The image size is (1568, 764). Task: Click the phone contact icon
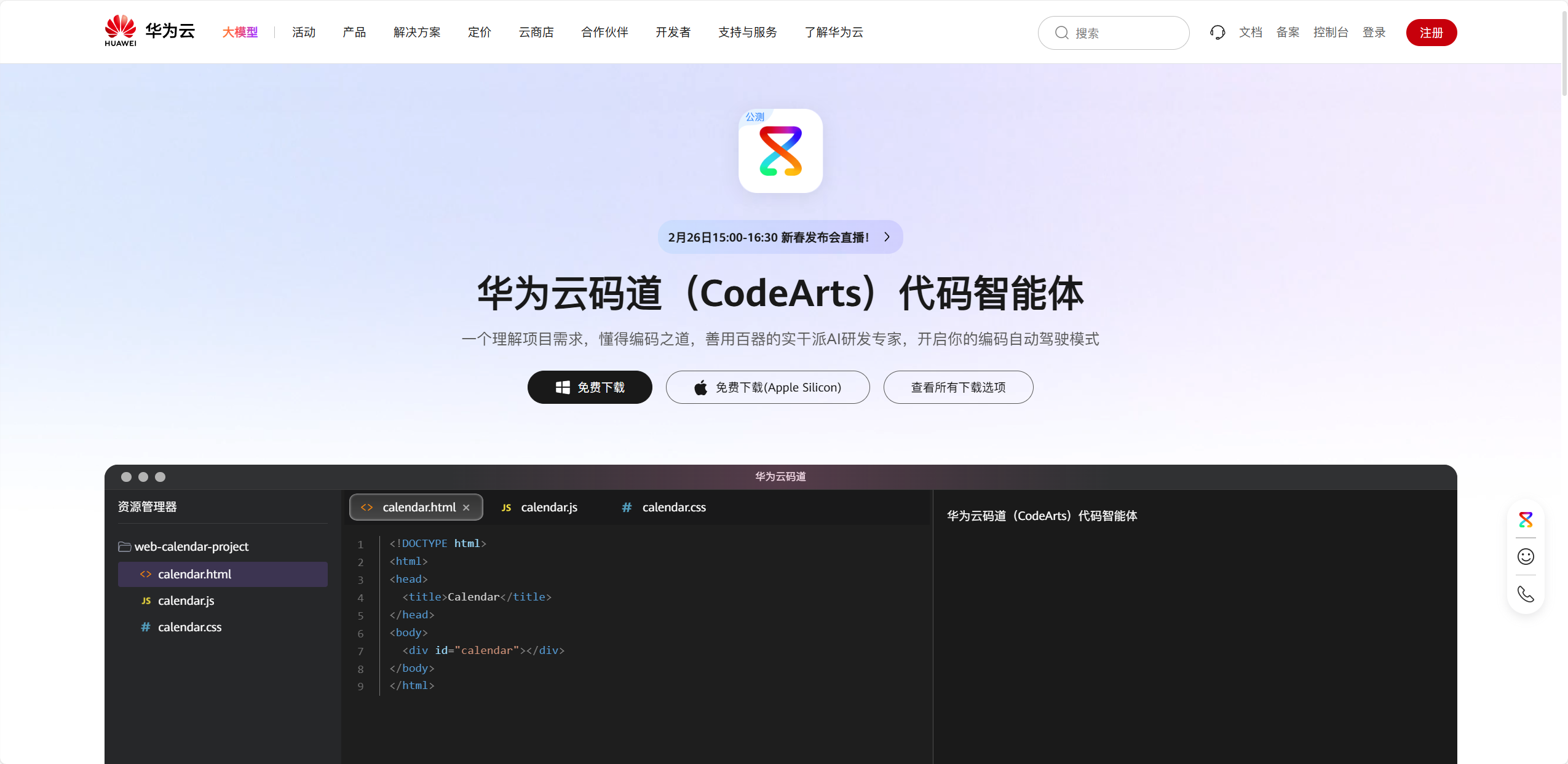[1526, 594]
